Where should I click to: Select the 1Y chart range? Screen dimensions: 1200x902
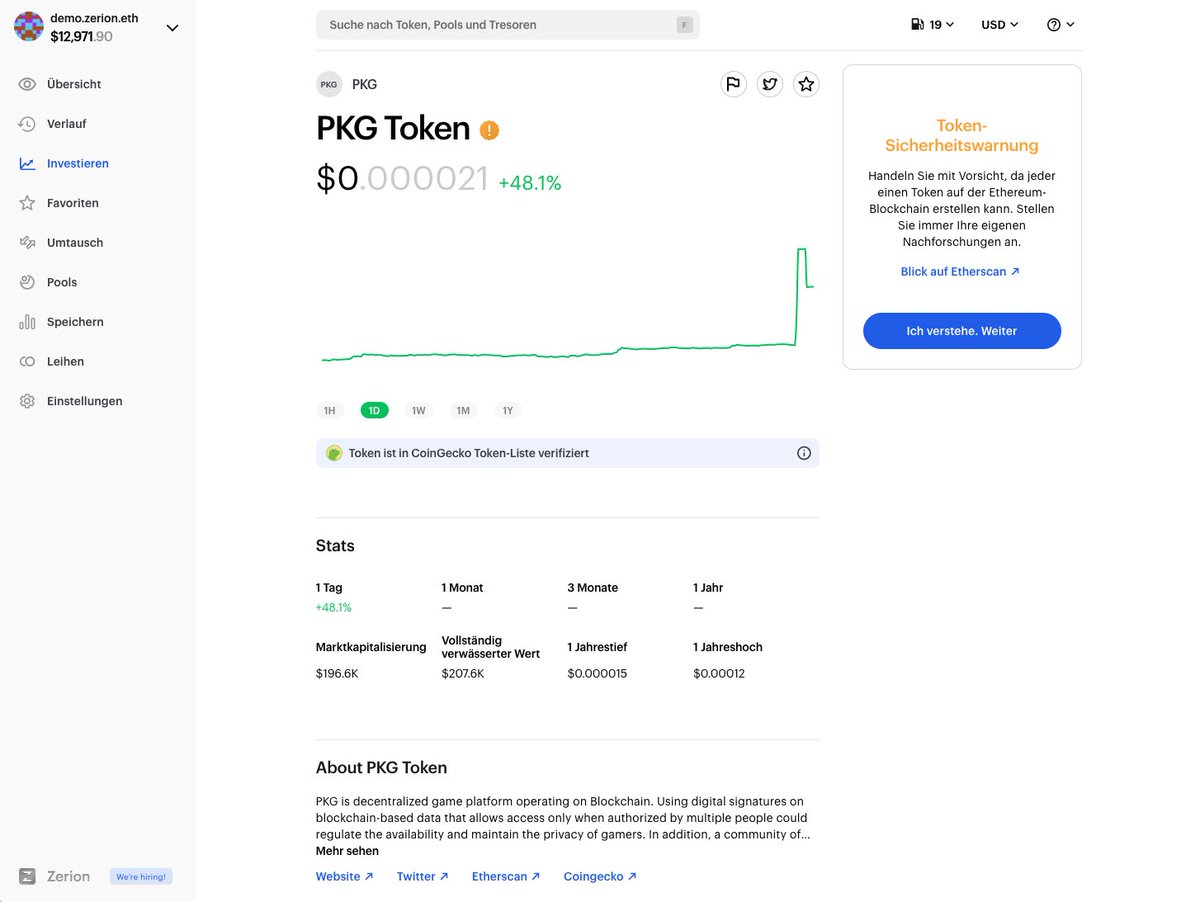click(x=508, y=410)
